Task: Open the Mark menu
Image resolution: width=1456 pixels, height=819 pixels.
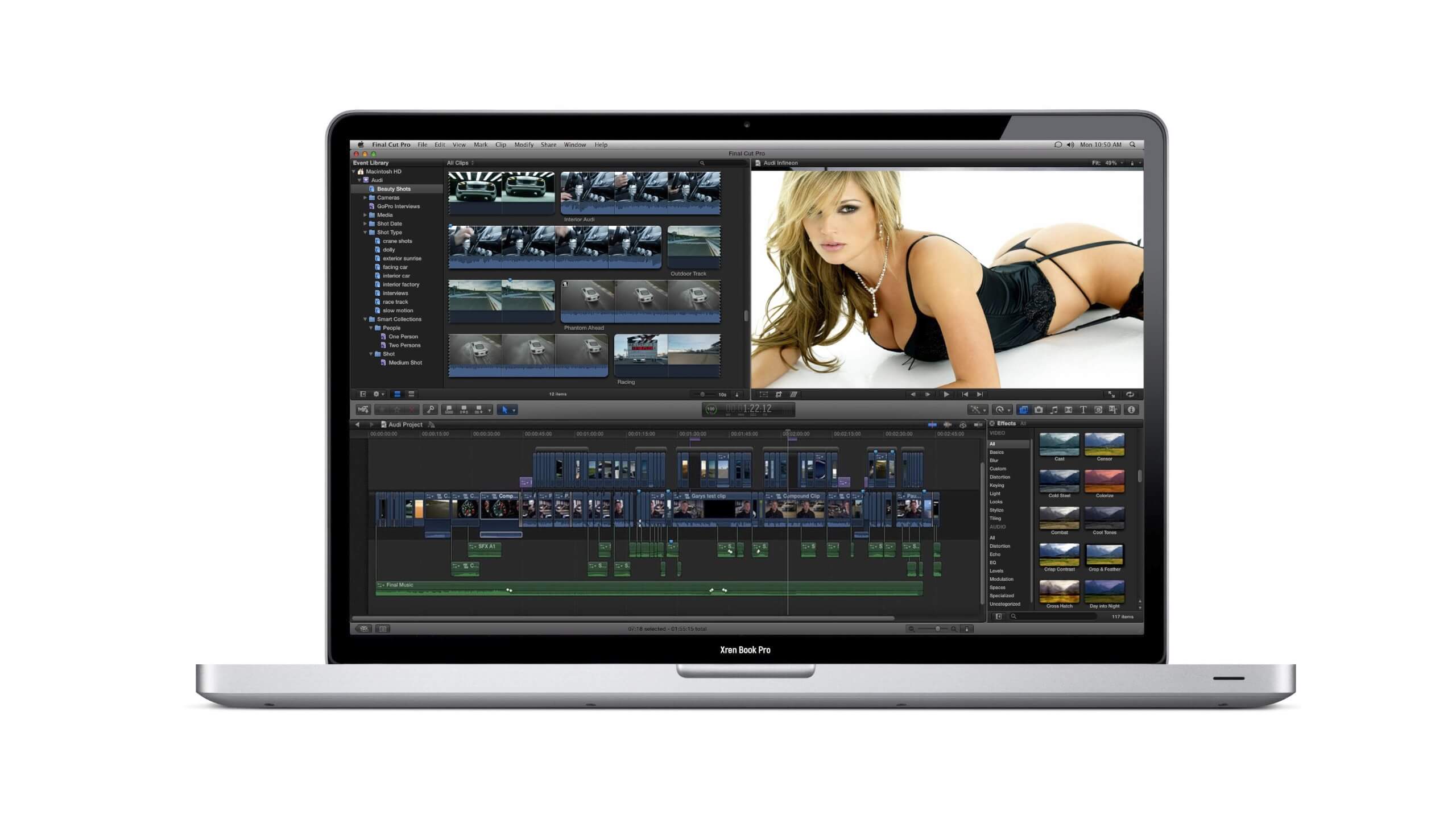Action: pos(481,144)
